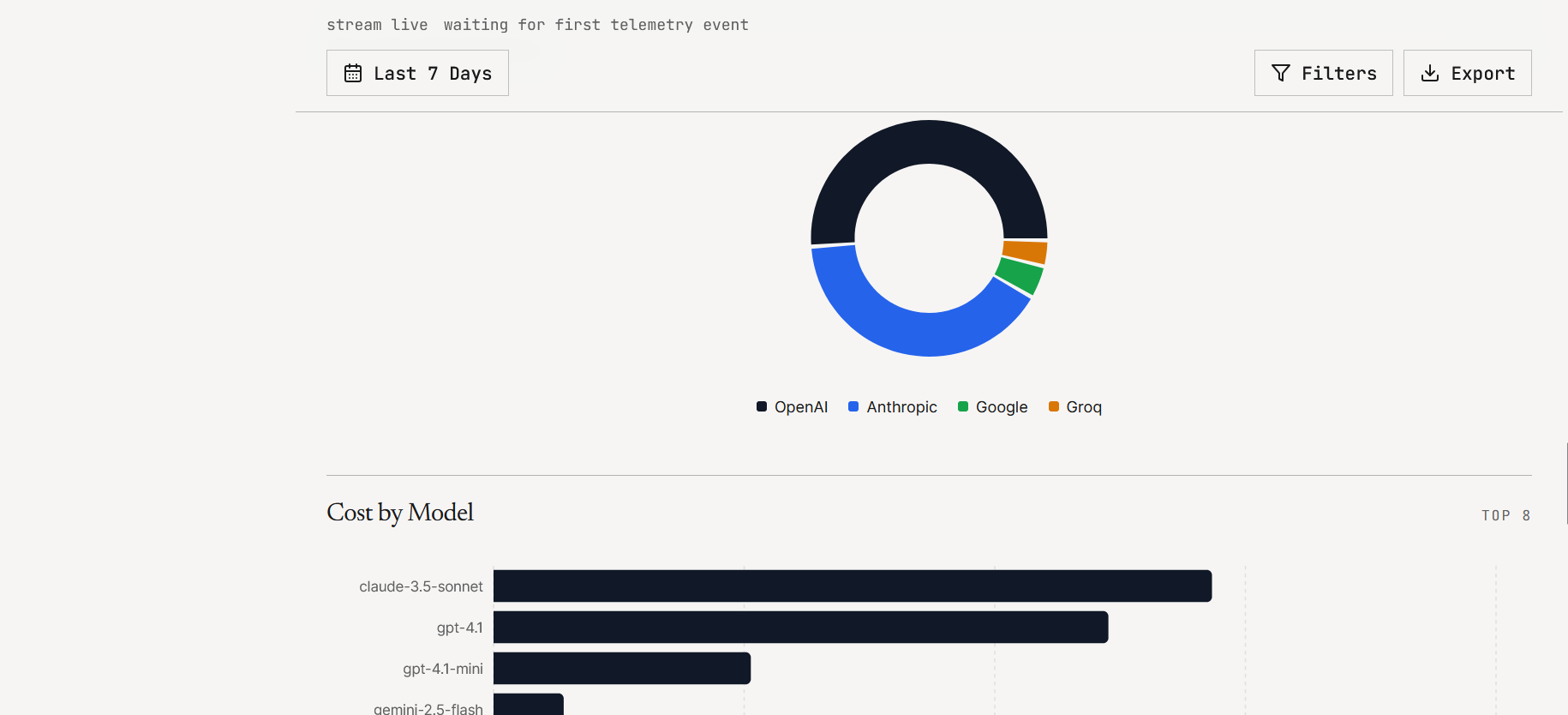Click the calendar icon in date range button

coord(353,73)
